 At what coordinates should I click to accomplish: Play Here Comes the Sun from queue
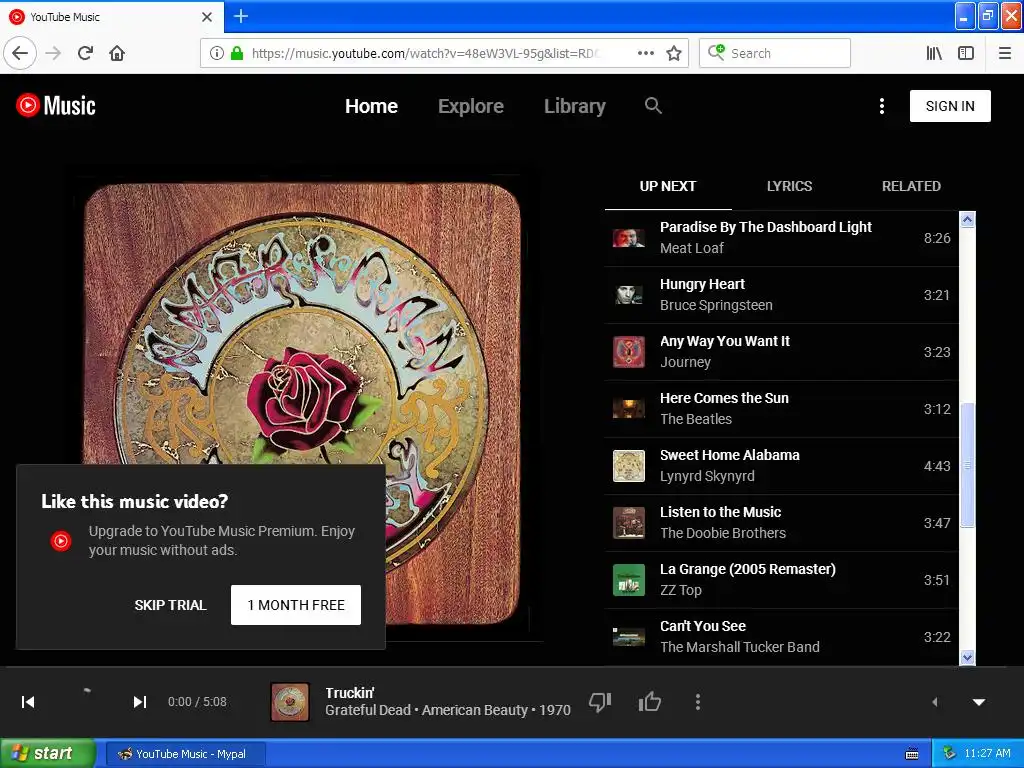click(x=781, y=409)
